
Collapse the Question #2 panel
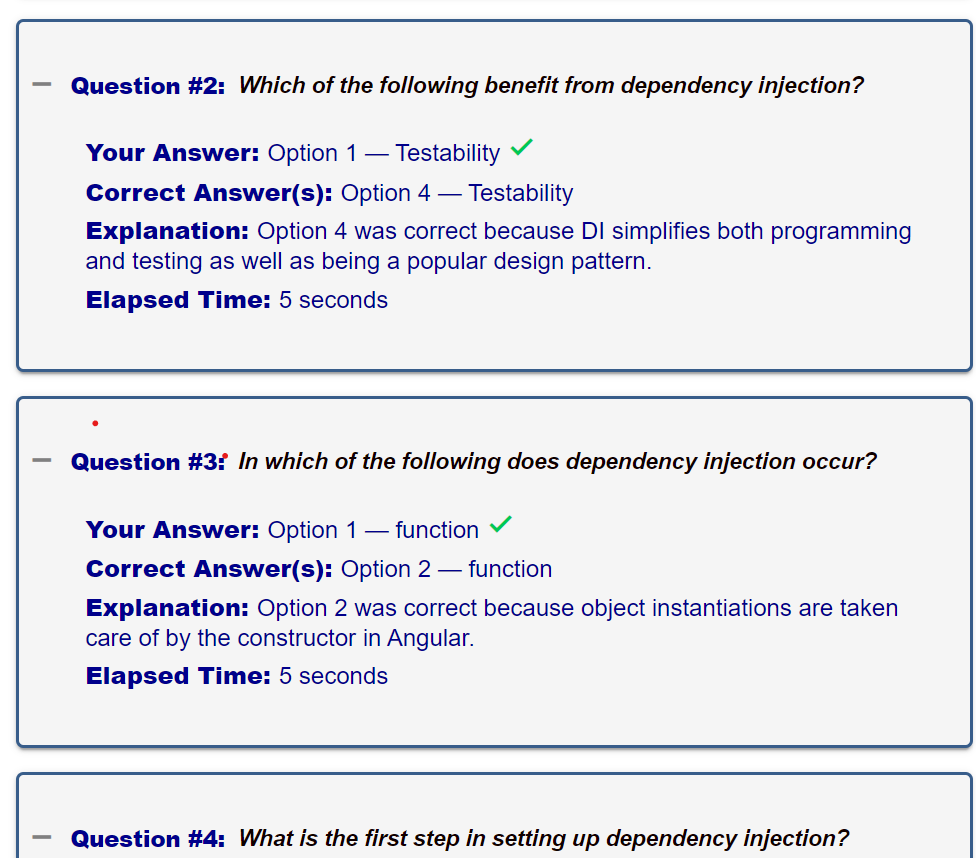pyautogui.click(x=42, y=84)
